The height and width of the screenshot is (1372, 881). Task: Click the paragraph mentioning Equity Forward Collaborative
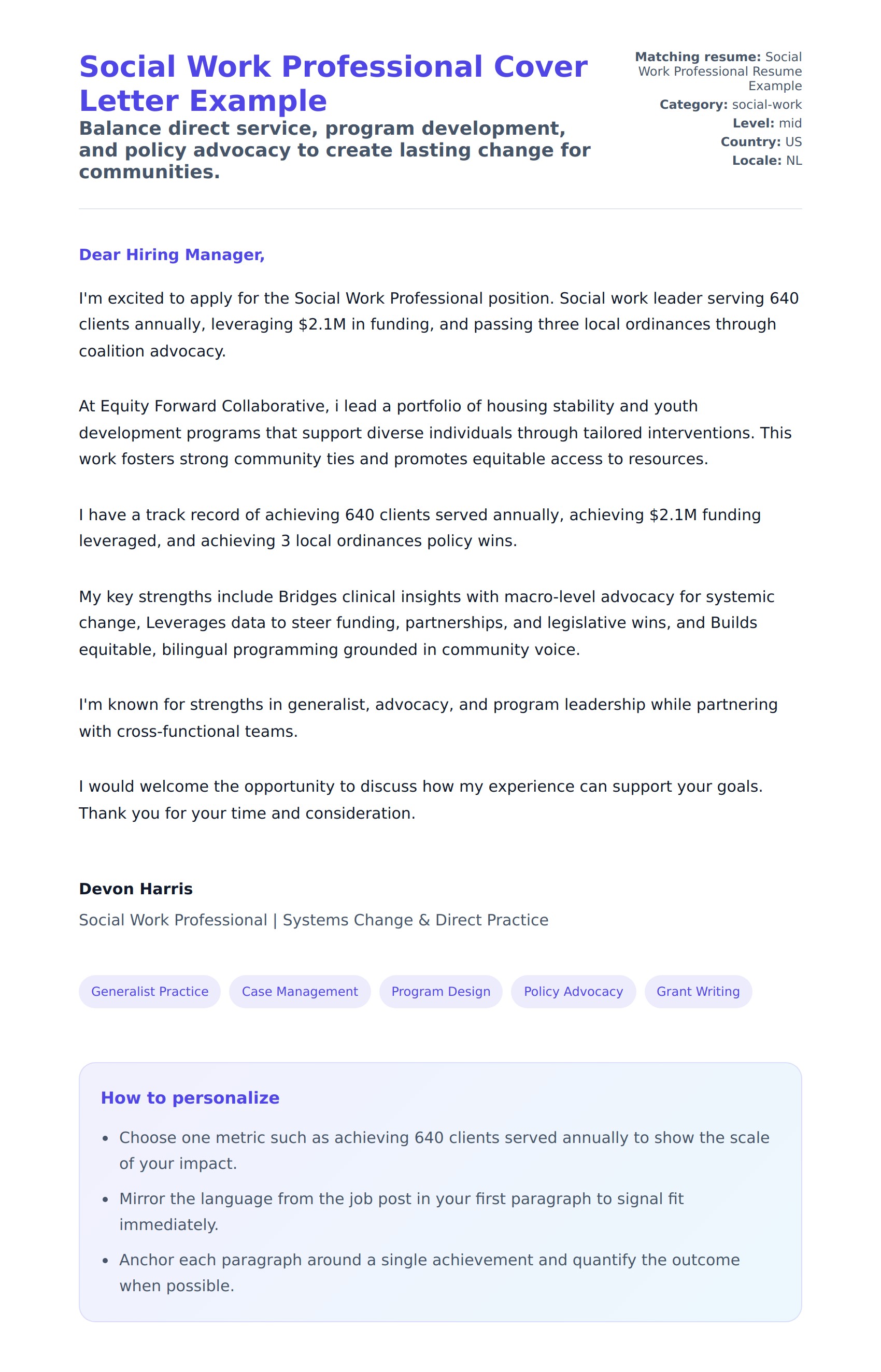pos(435,432)
